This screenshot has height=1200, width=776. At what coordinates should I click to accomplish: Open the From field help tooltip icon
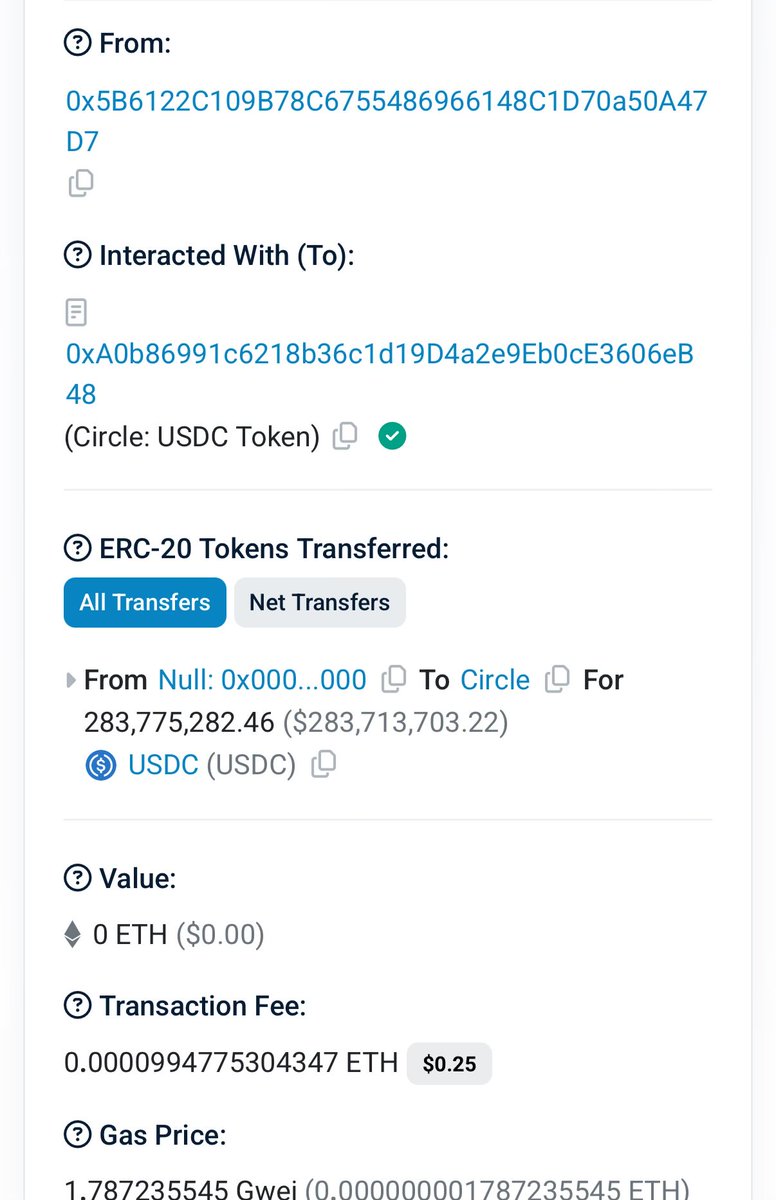point(77,43)
